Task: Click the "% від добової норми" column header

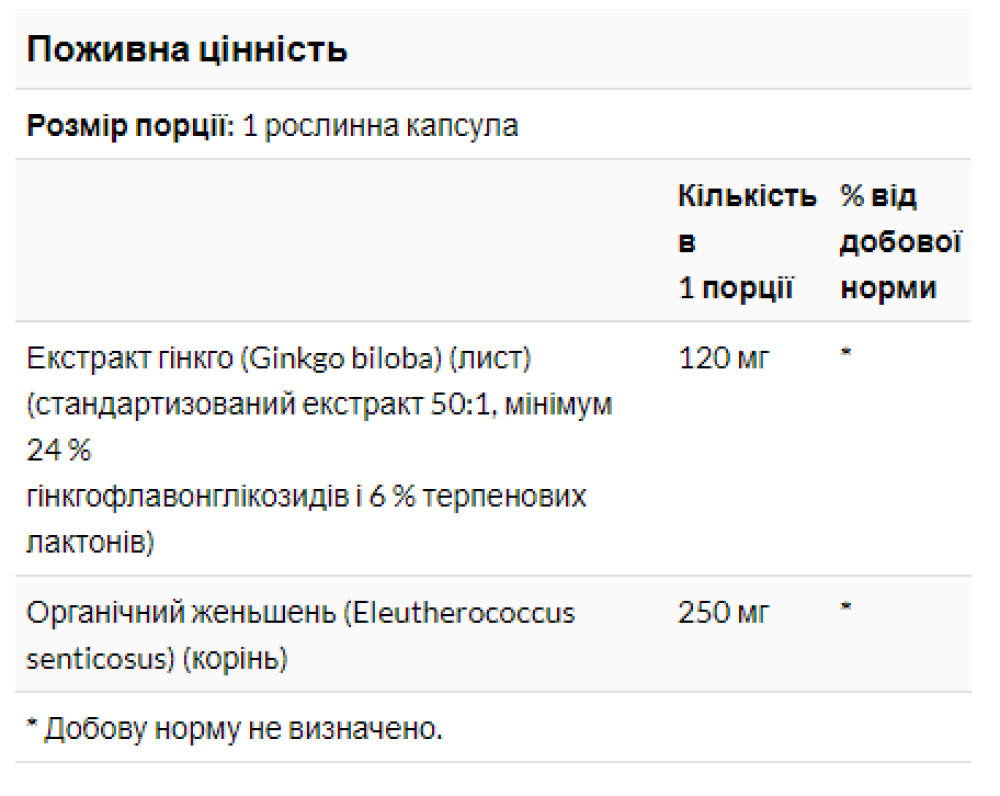Action: click(900, 242)
